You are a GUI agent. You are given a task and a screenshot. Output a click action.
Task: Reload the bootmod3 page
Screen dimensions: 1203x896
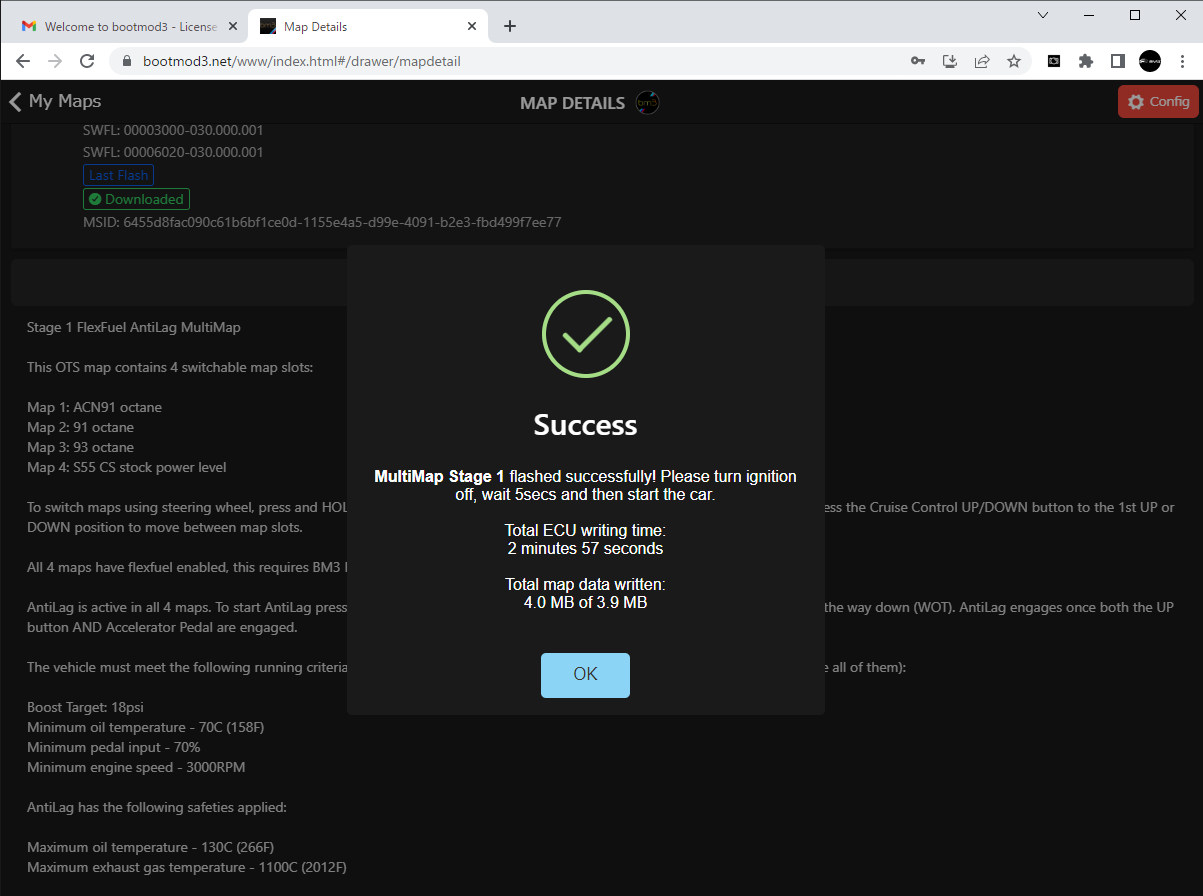pyautogui.click(x=87, y=61)
